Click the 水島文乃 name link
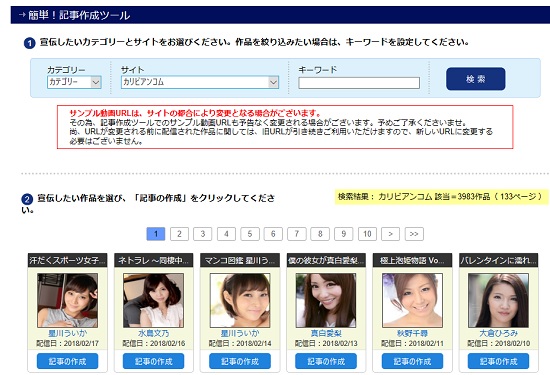This screenshot has height=375, width=550. pyautogui.click(x=153, y=333)
